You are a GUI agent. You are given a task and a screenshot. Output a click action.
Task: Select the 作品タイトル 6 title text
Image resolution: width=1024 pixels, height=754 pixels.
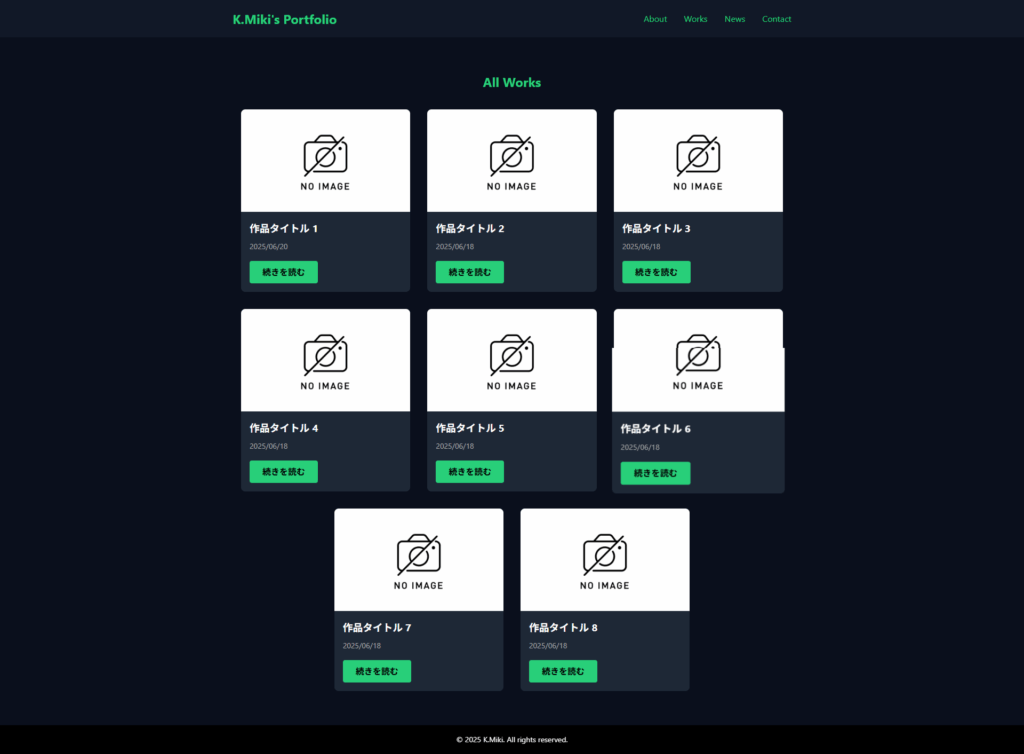point(655,429)
